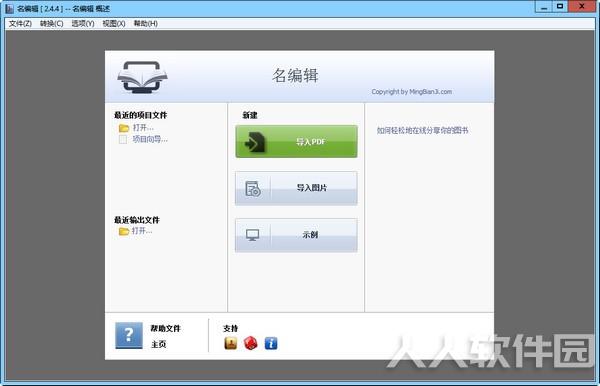The width and height of the screenshot is (600, 386).
Task: Click 打开... under 最近的项目文件
Action: tap(143, 127)
